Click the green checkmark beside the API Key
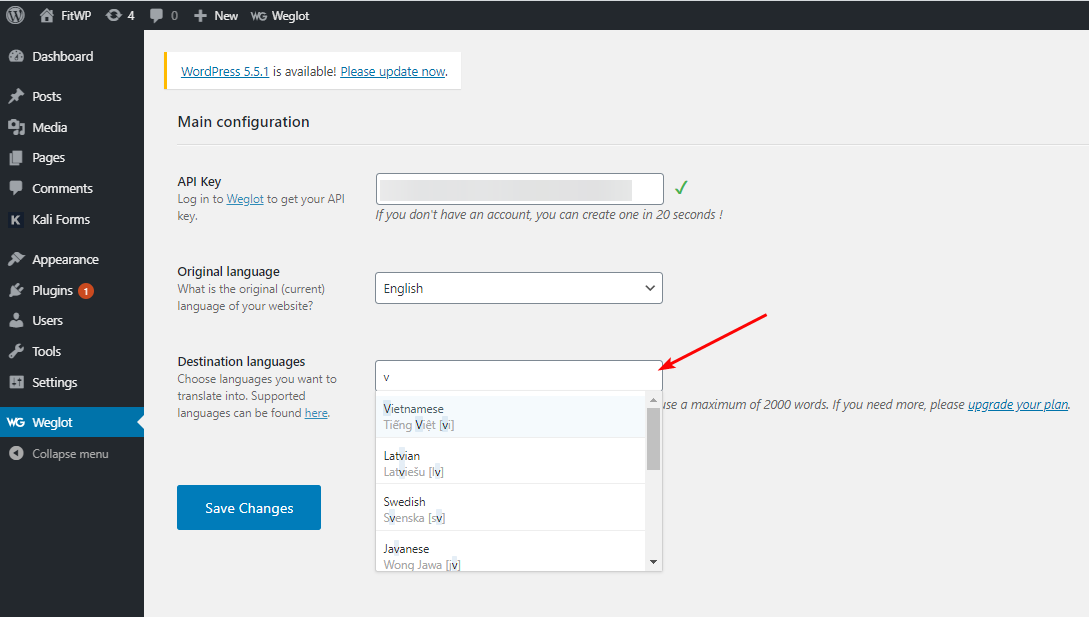Viewport: 1089px width, 617px height. (x=681, y=188)
